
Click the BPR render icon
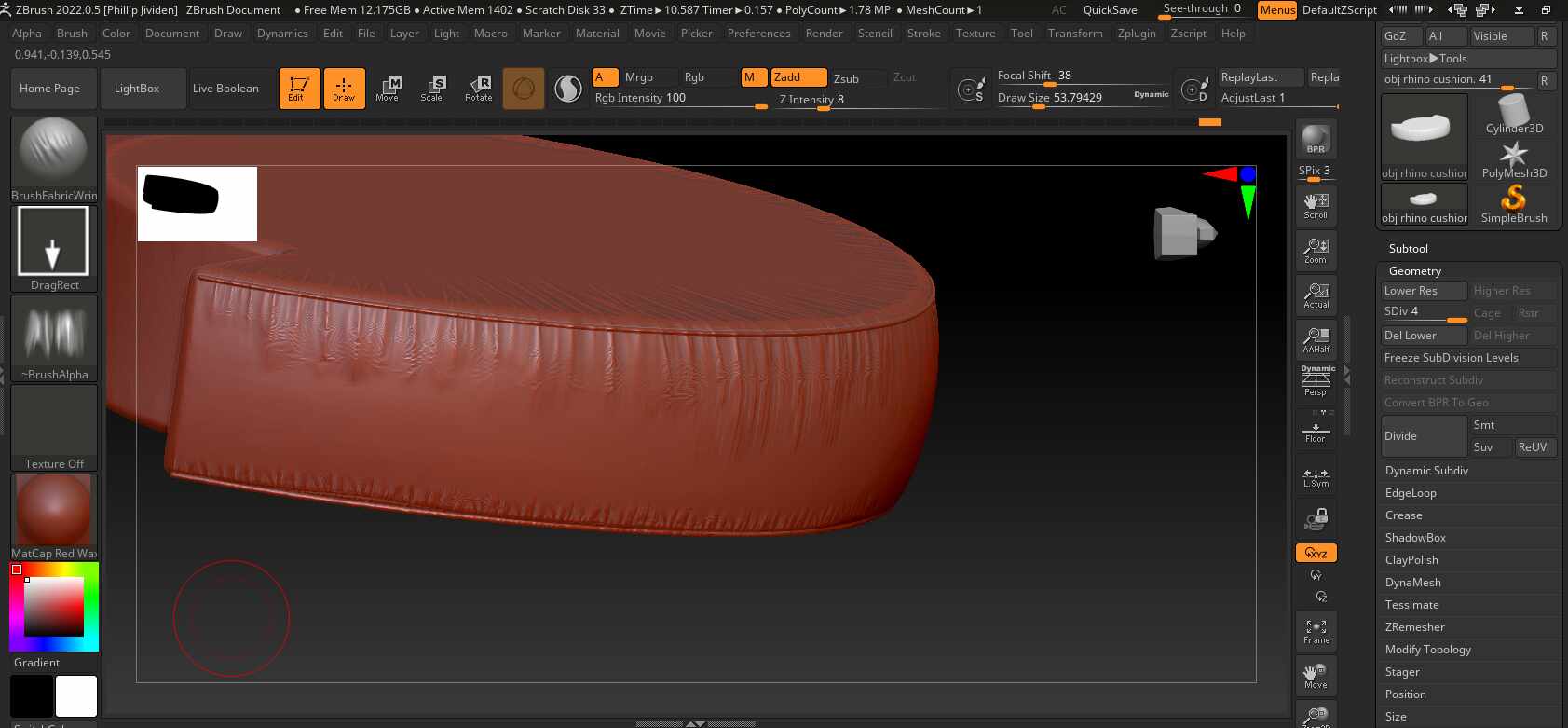tap(1316, 139)
